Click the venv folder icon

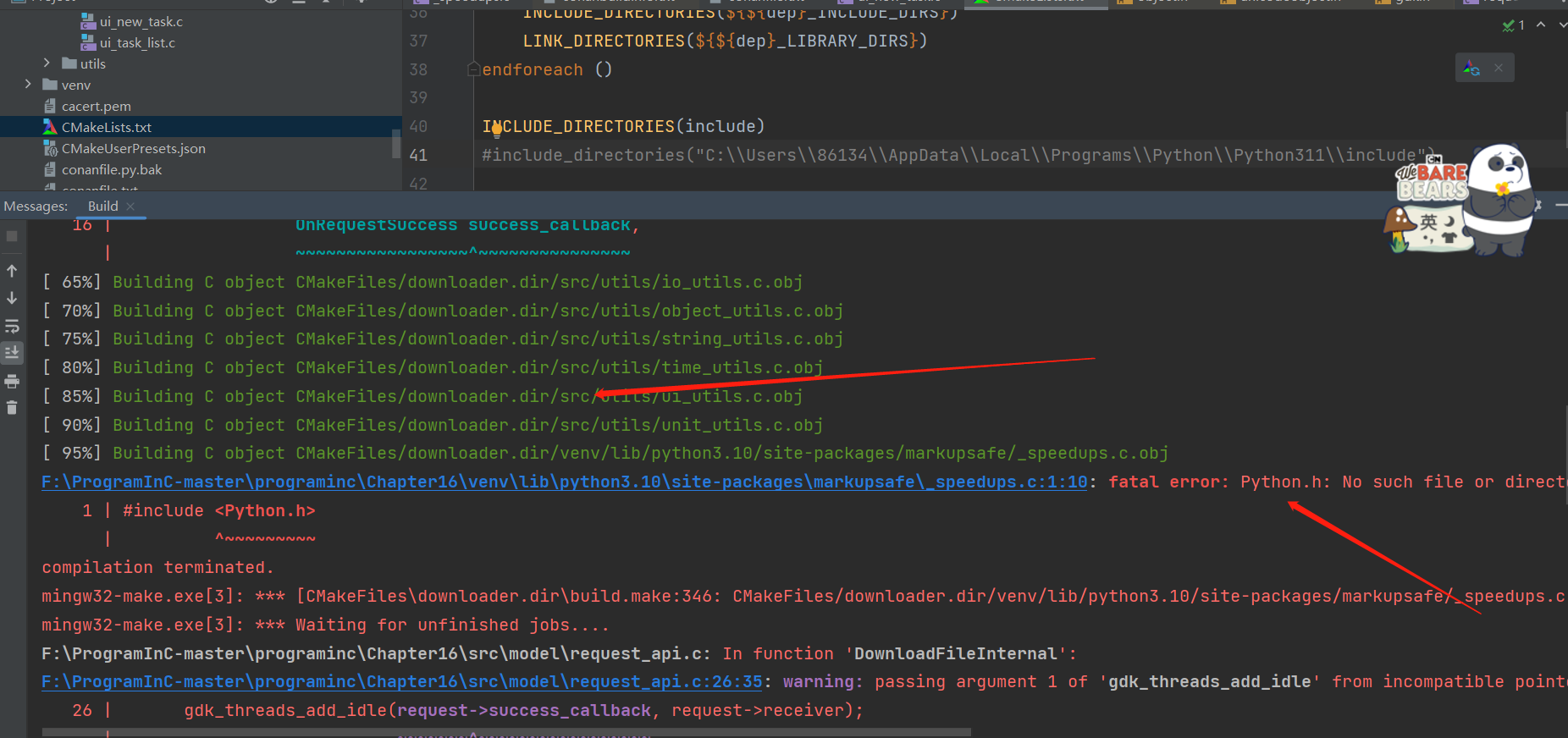(50, 84)
